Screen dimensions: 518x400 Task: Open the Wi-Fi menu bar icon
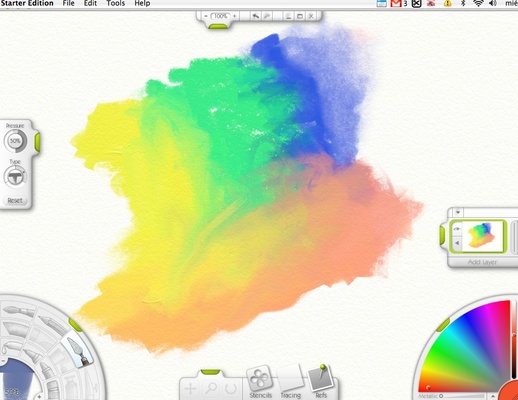point(479,3)
